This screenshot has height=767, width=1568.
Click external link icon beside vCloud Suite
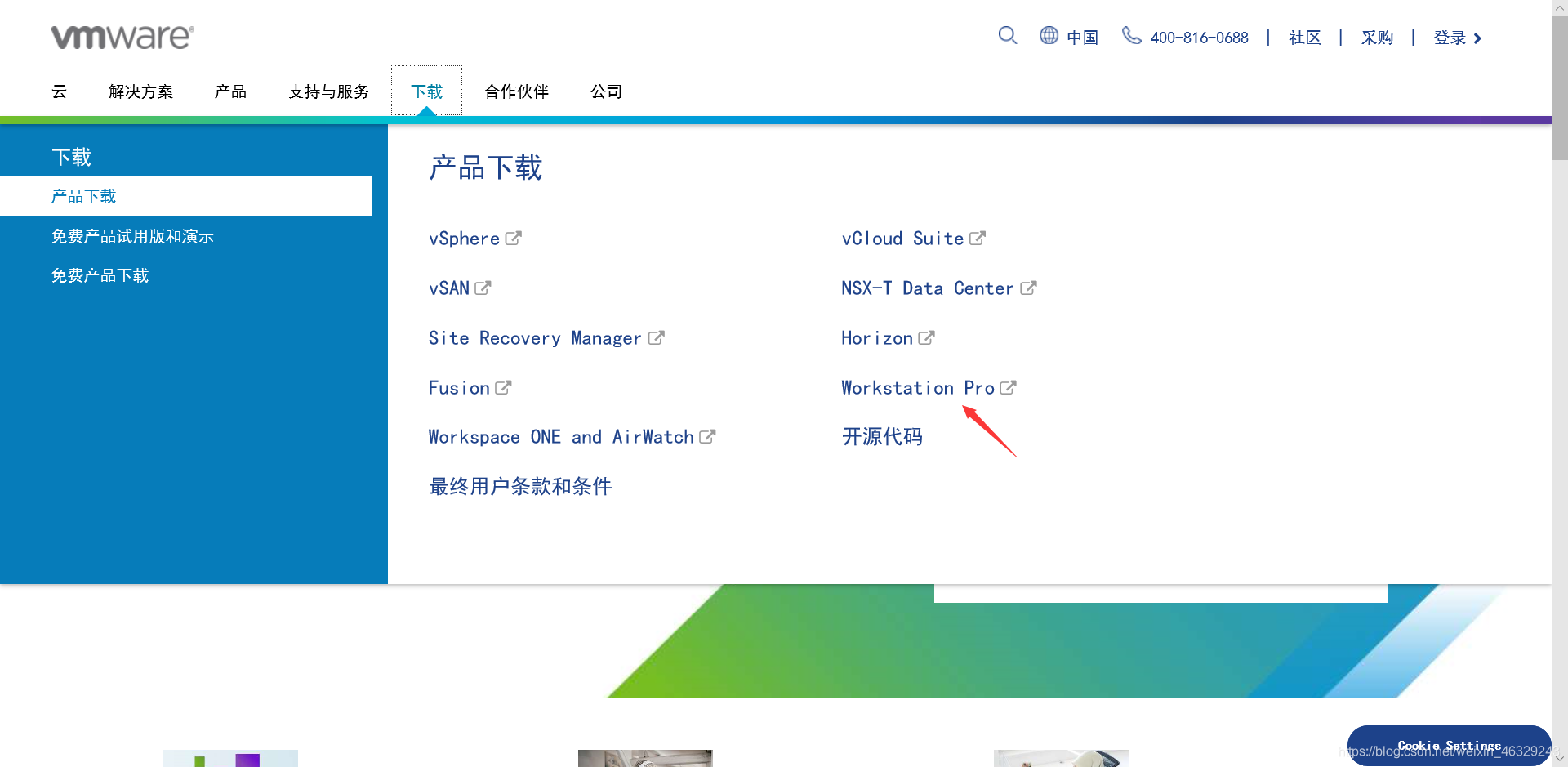coord(978,238)
